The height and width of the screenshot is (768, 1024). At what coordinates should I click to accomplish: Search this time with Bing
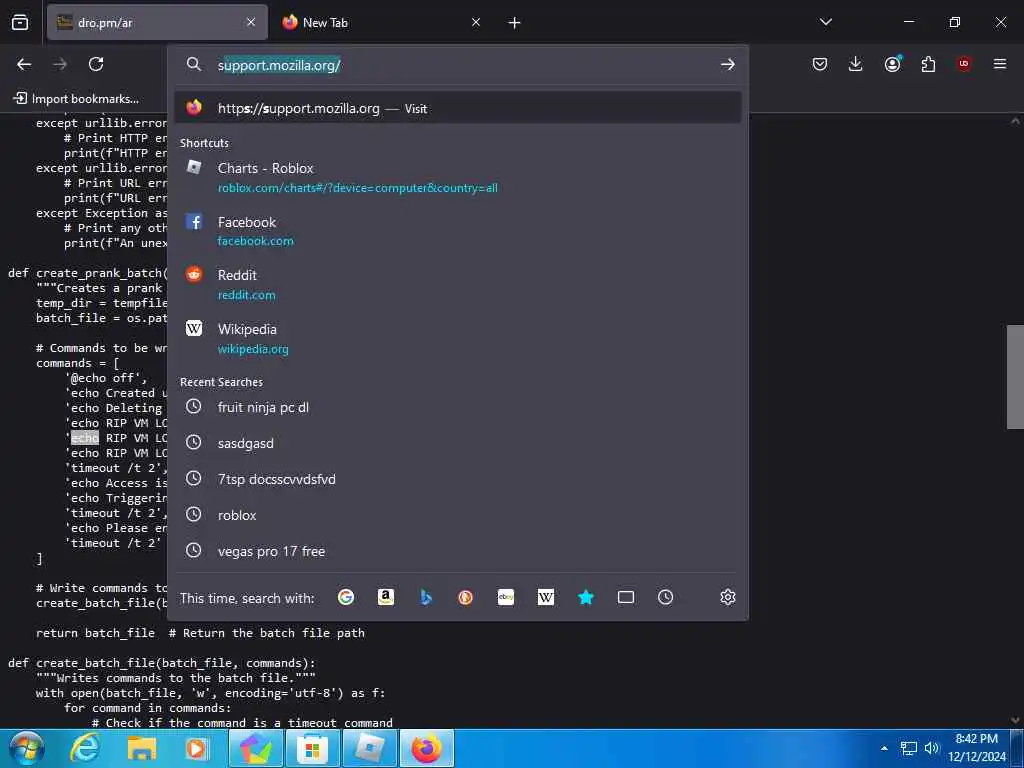click(x=426, y=597)
